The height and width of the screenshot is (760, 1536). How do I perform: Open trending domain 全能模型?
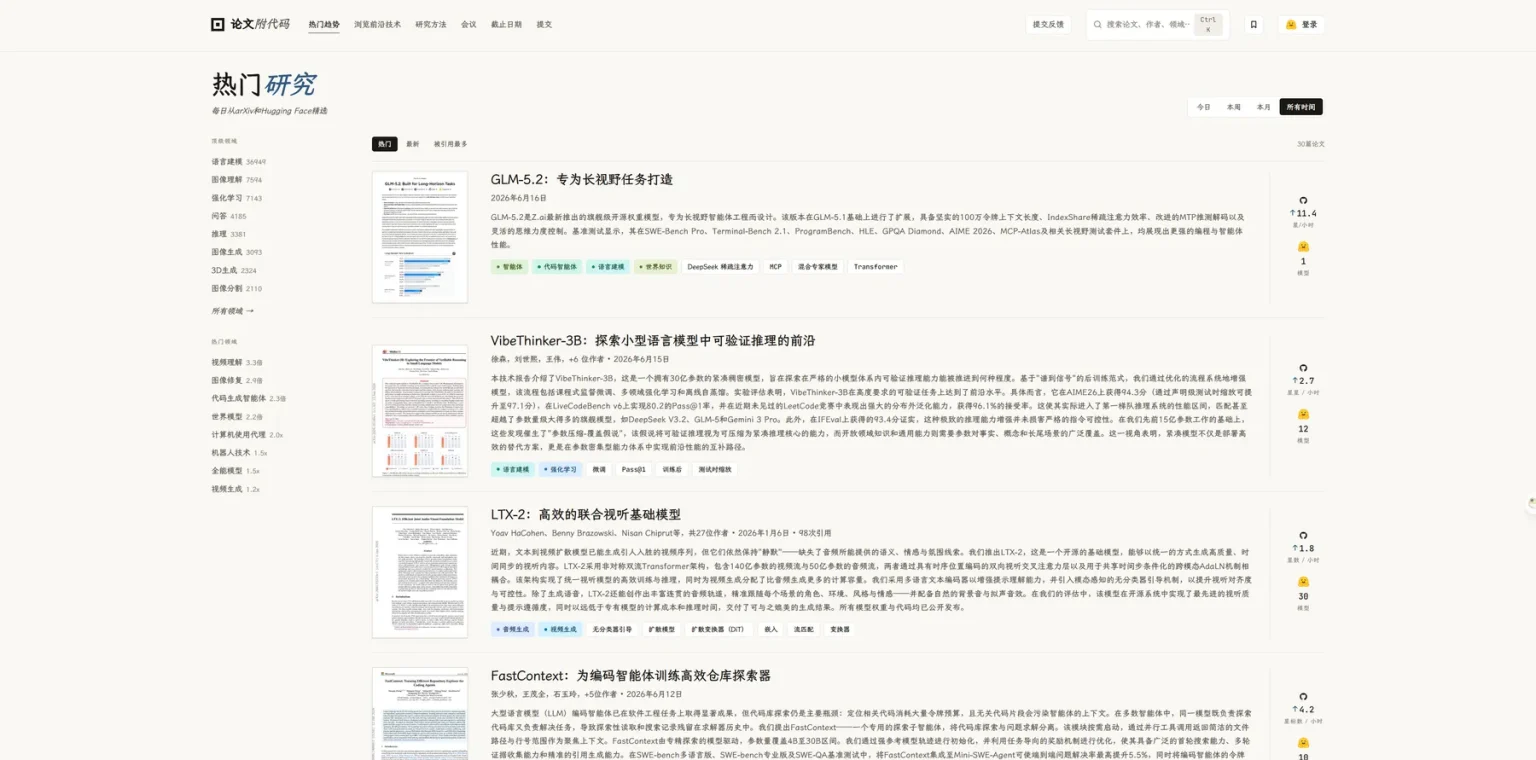(x=235, y=471)
